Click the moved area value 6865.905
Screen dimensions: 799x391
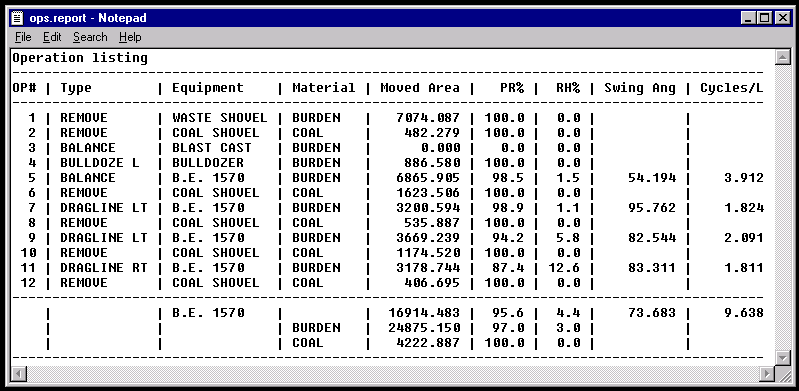click(428, 178)
